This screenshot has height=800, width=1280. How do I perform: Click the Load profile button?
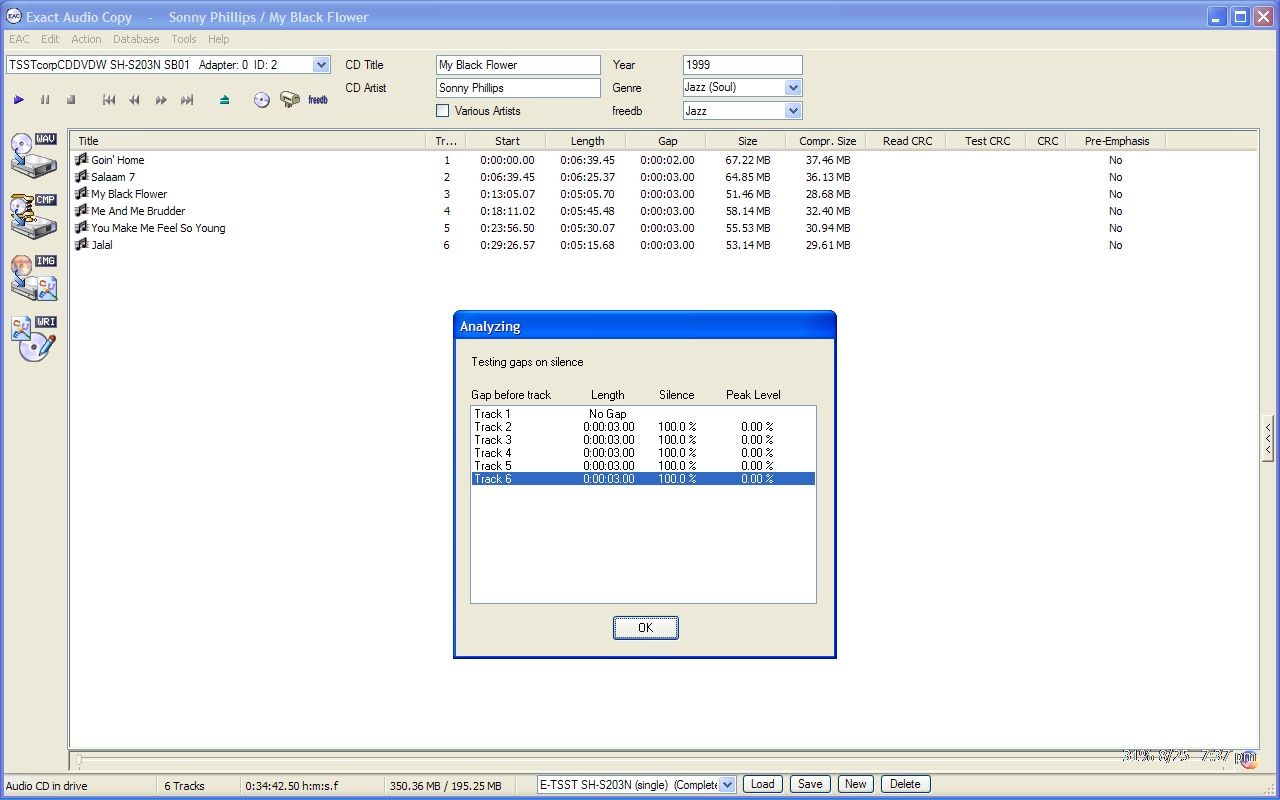pyautogui.click(x=762, y=784)
